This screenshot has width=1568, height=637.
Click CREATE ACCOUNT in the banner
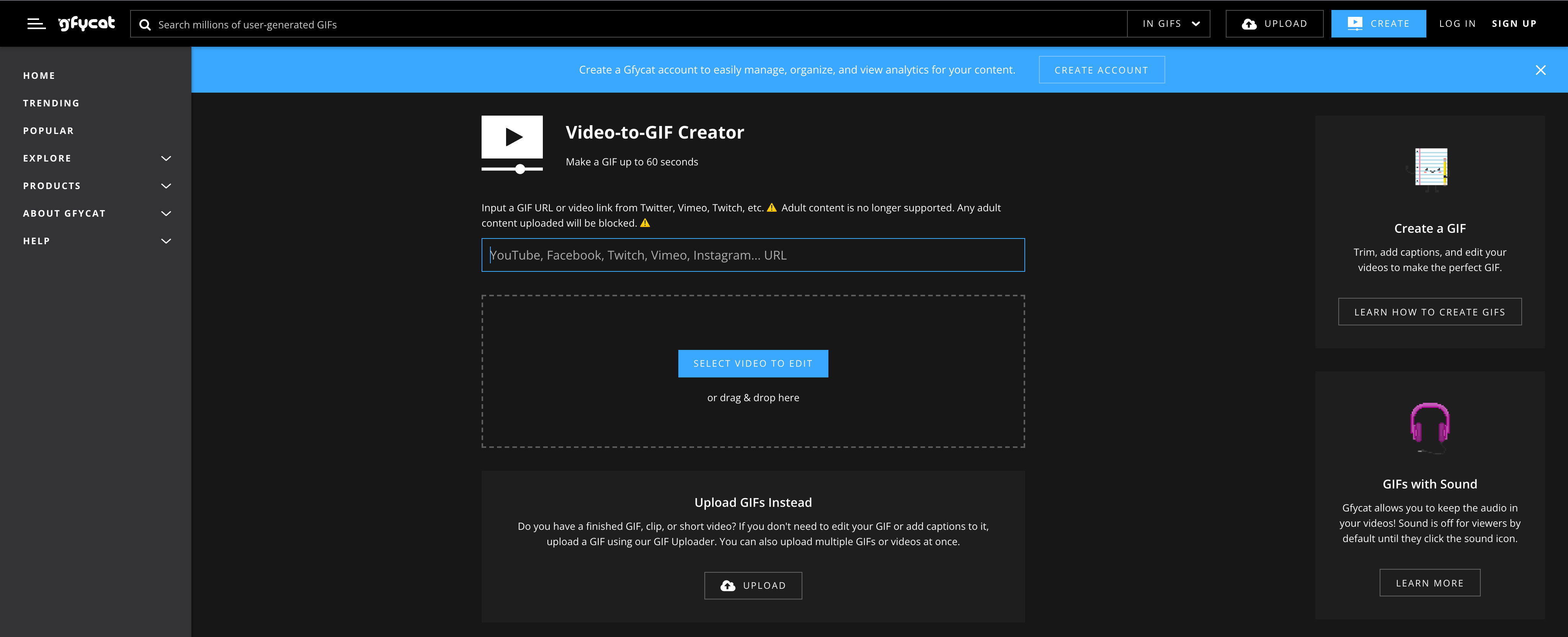[1102, 69]
